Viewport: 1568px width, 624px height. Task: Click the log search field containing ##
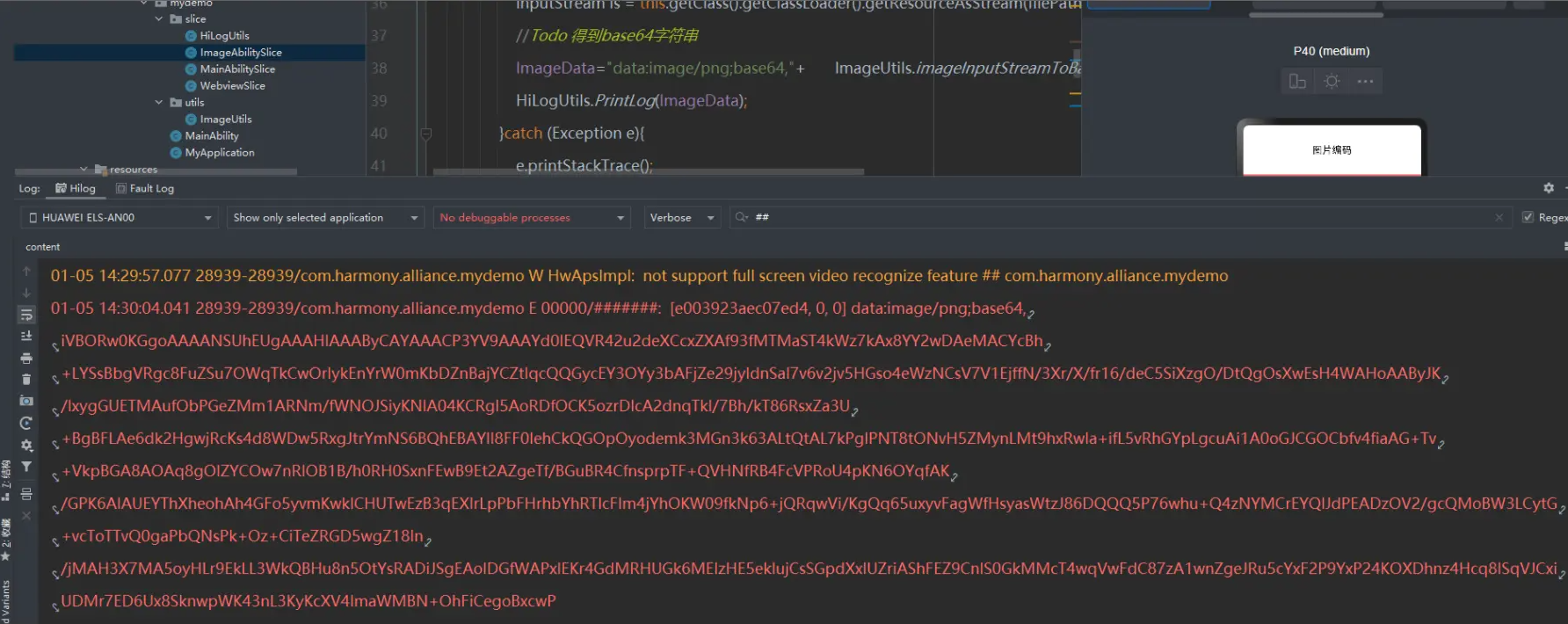click(1116, 217)
